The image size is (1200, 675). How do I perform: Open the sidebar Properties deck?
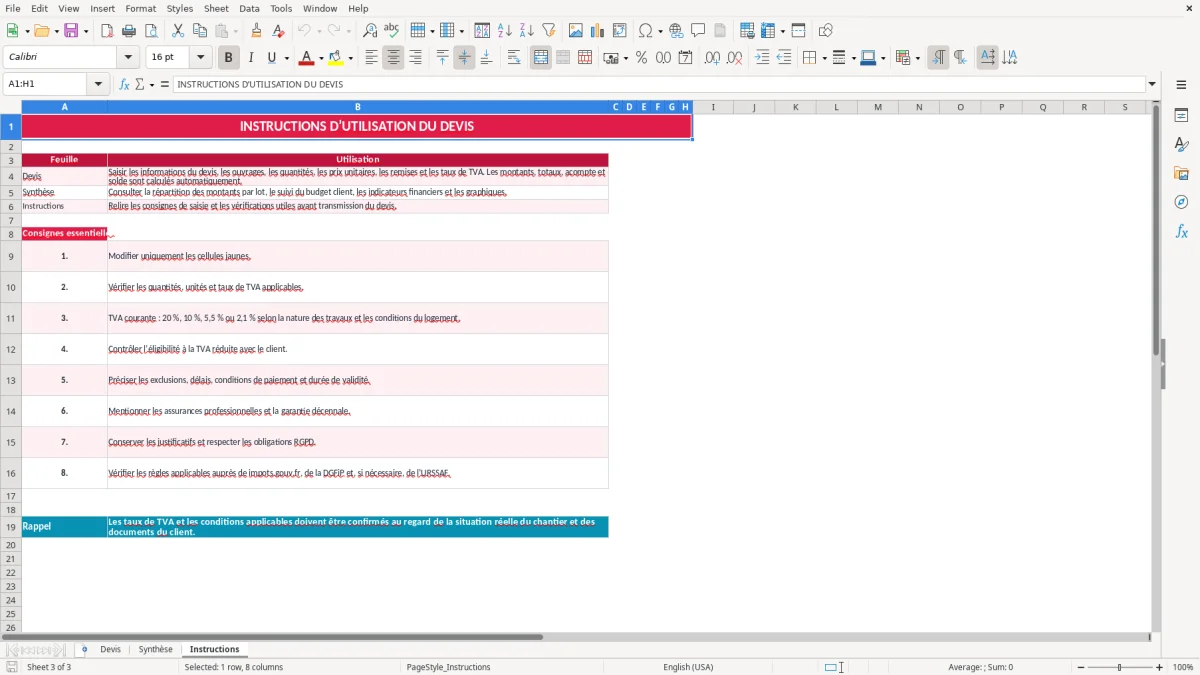point(1181,116)
